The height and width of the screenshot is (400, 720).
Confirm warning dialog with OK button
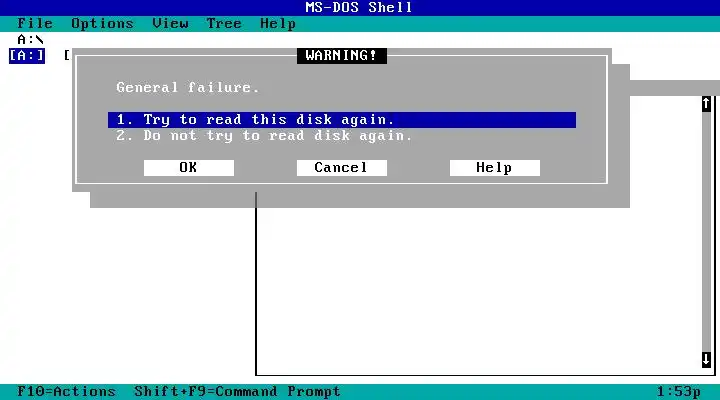pos(189,168)
